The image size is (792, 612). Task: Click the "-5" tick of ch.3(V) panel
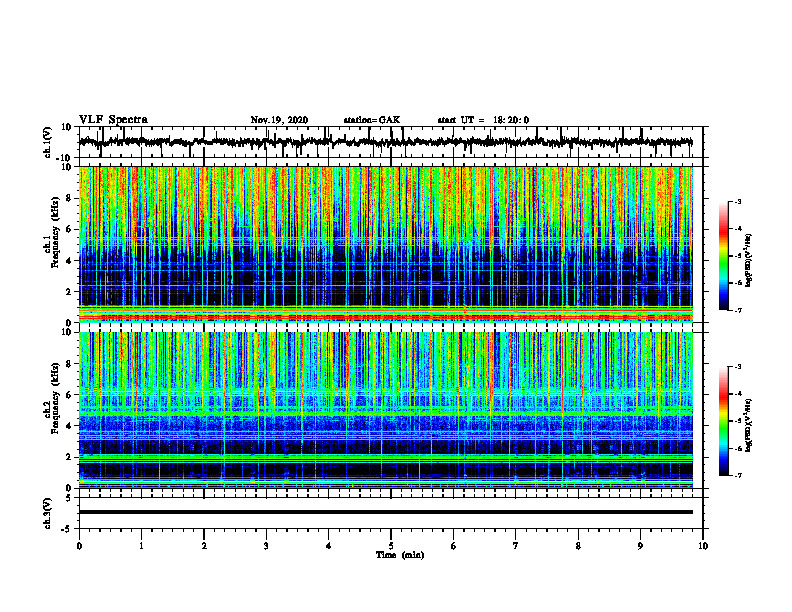[68, 529]
